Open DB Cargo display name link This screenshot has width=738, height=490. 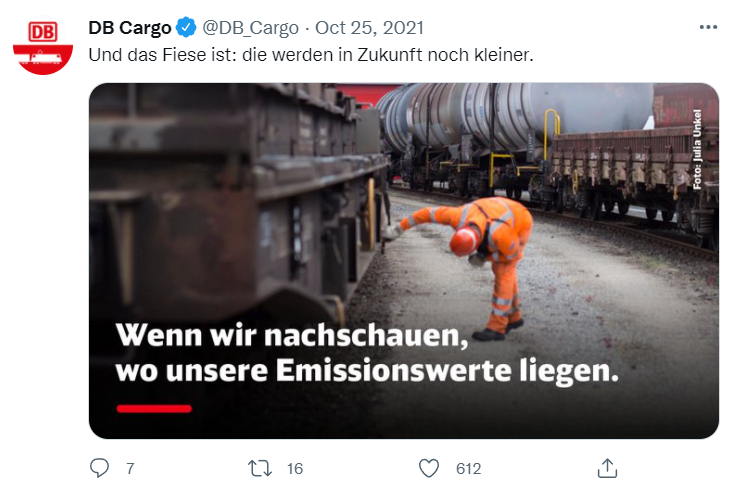click(130, 28)
